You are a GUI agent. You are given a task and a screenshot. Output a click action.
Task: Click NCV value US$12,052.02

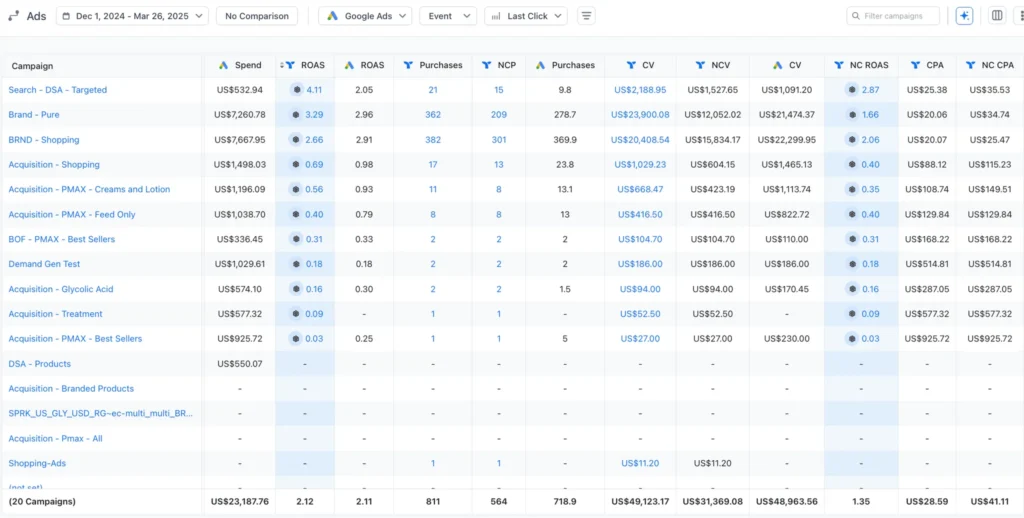712,114
